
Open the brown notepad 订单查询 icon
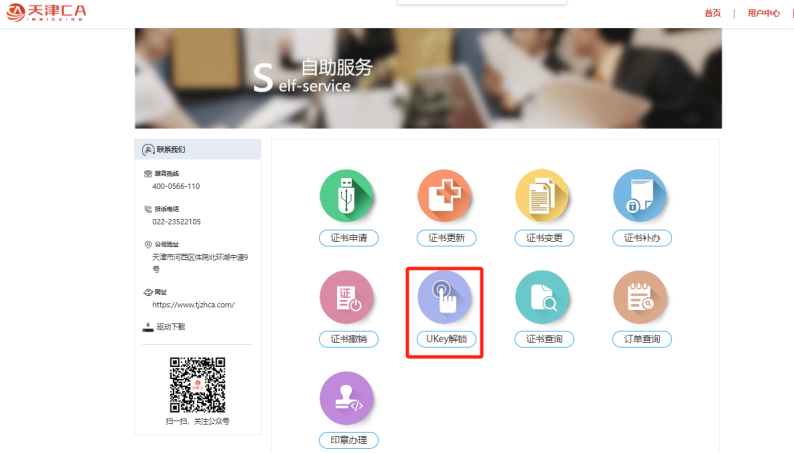click(x=640, y=297)
